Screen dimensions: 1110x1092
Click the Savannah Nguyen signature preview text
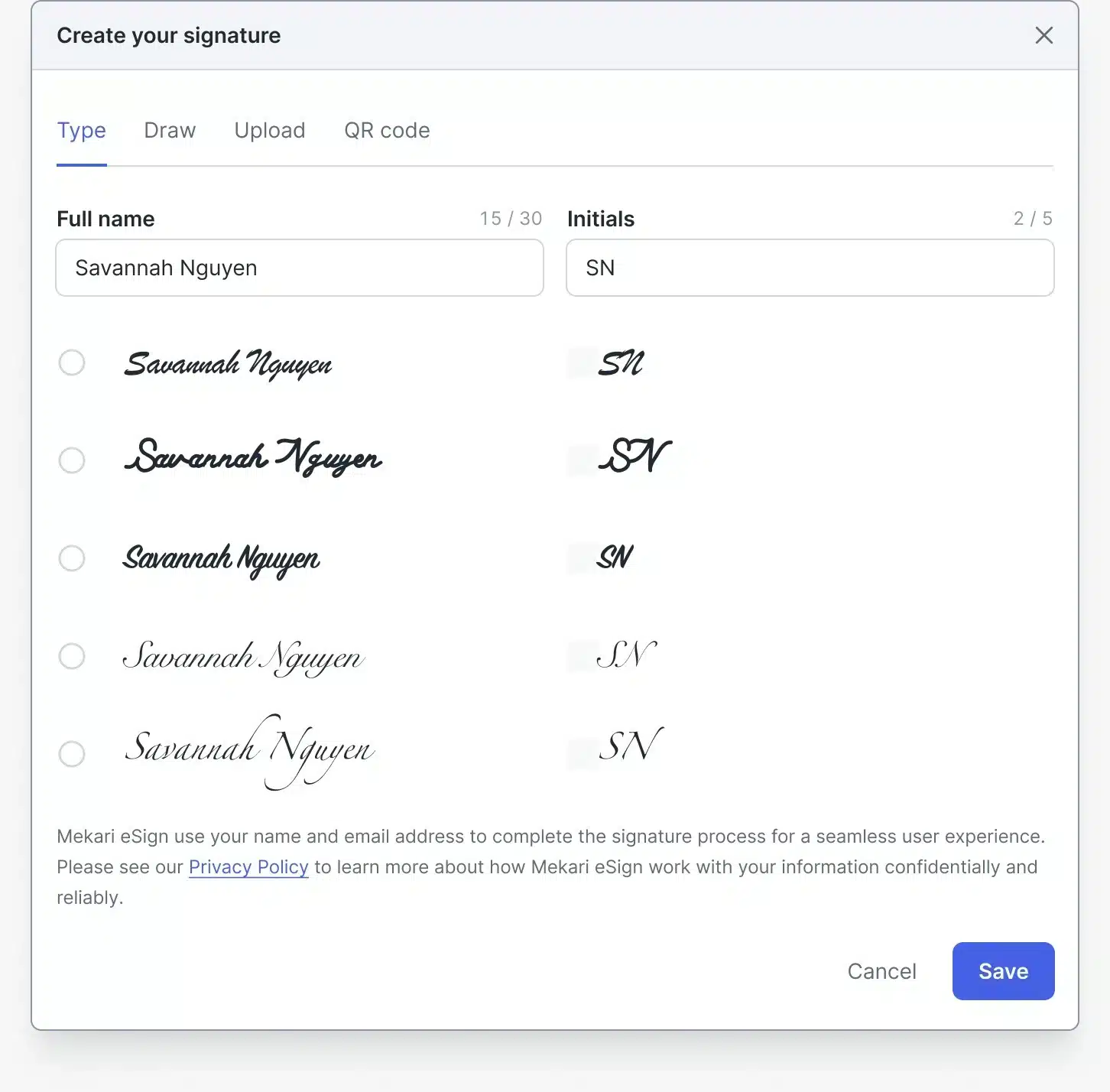[x=228, y=364]
